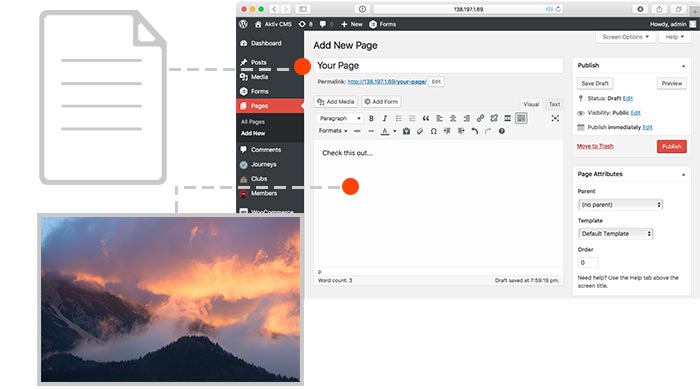This screenshot has width=700, height=389.
Task: Open the Parent page dropdown
Action: click(x=621, y=205)
